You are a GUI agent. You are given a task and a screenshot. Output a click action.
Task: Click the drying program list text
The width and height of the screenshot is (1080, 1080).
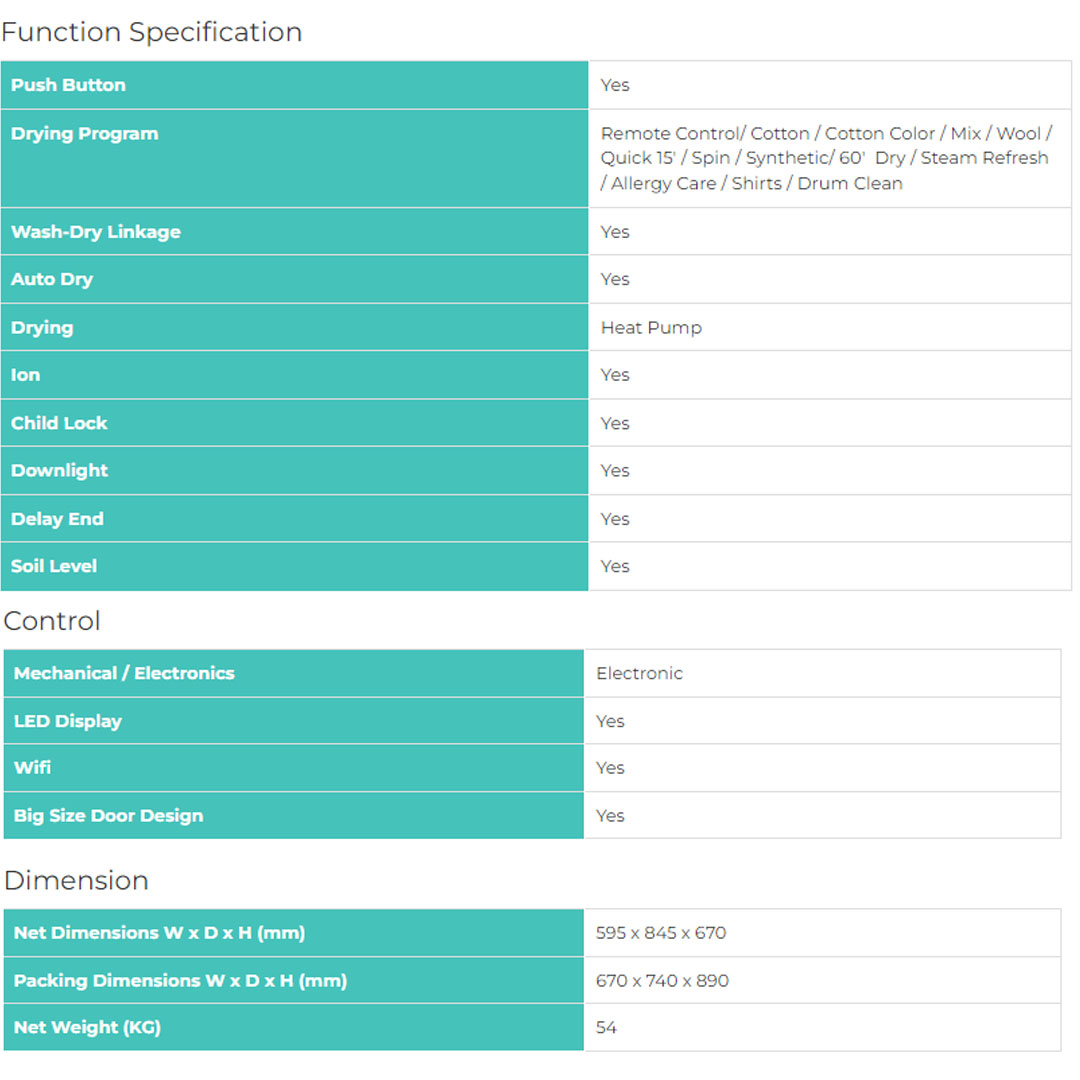point(825,158)
